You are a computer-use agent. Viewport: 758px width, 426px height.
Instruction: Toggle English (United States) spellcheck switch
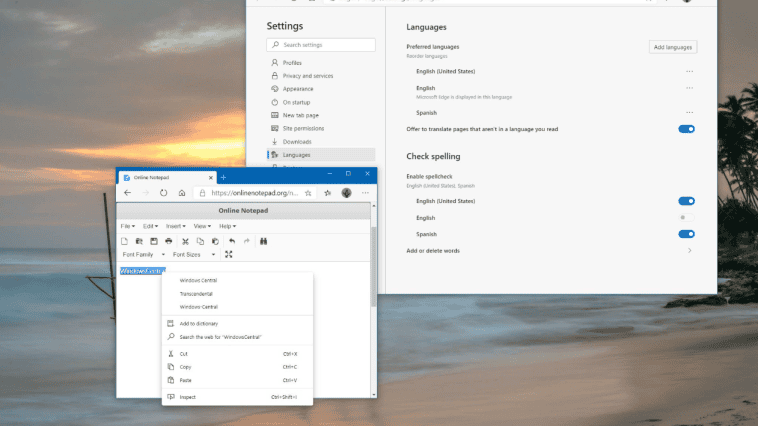pos(686,201)
